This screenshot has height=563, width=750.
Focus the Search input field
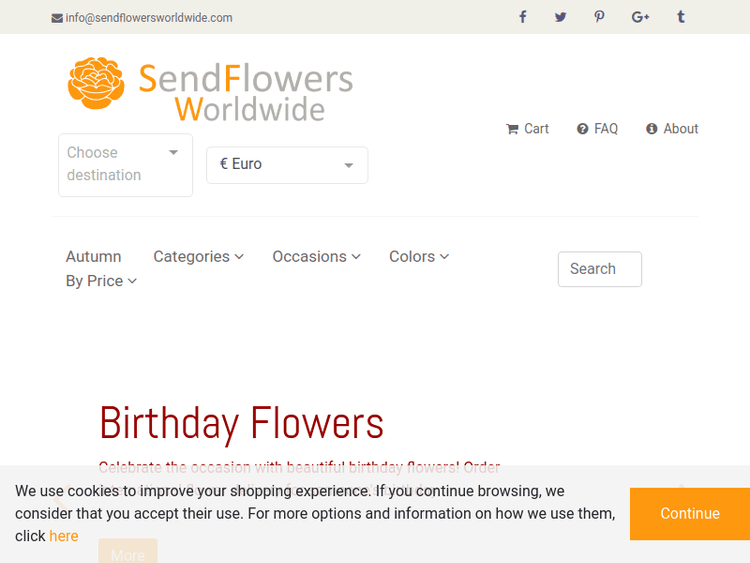pos(600,269)
